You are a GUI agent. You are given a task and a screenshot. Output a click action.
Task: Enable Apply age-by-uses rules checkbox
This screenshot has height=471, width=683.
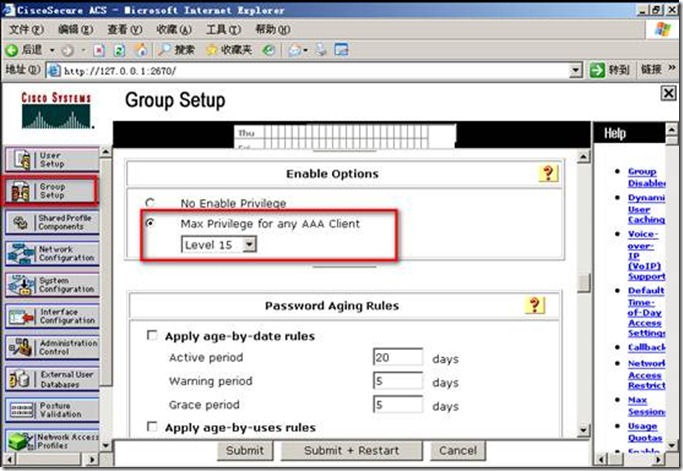pyautogui.click(x=152, y=427)
